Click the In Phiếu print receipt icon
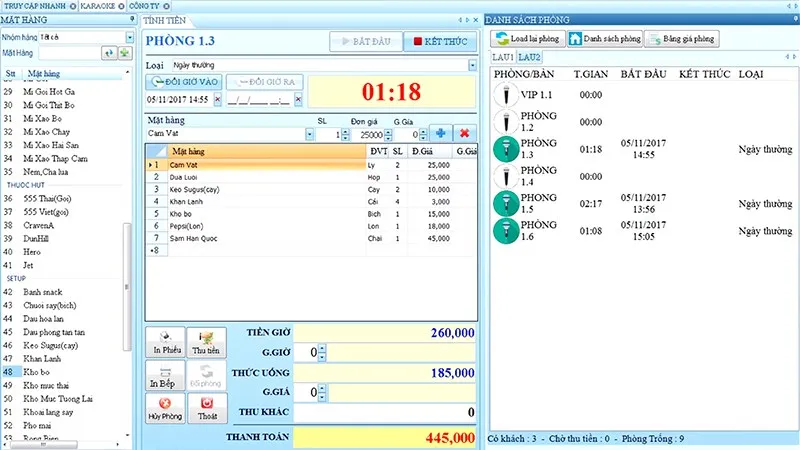Screen dimensions: 800x450 165,342
